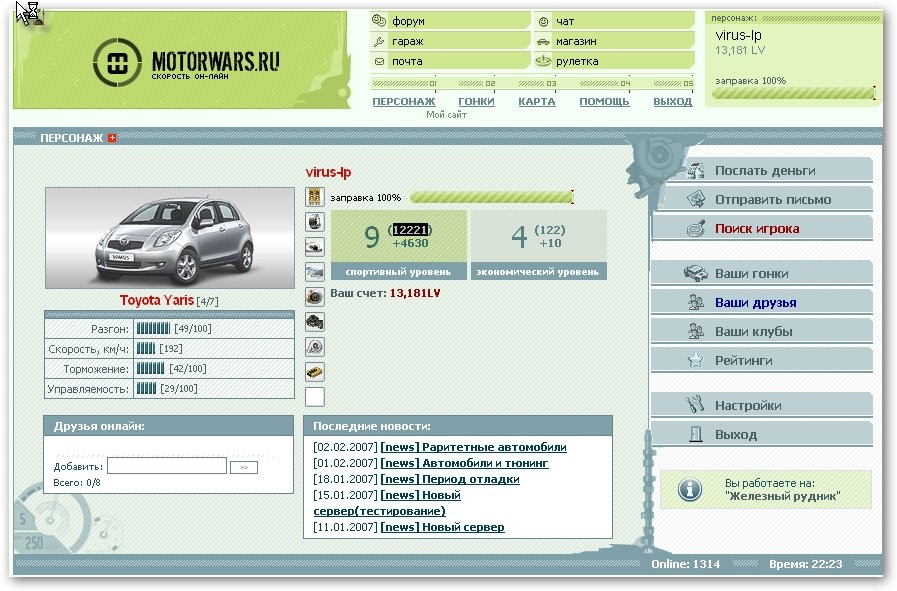Click the Добавить friend input field
The width and height of the screenshot is (897, 591).
tap(166, 466)
